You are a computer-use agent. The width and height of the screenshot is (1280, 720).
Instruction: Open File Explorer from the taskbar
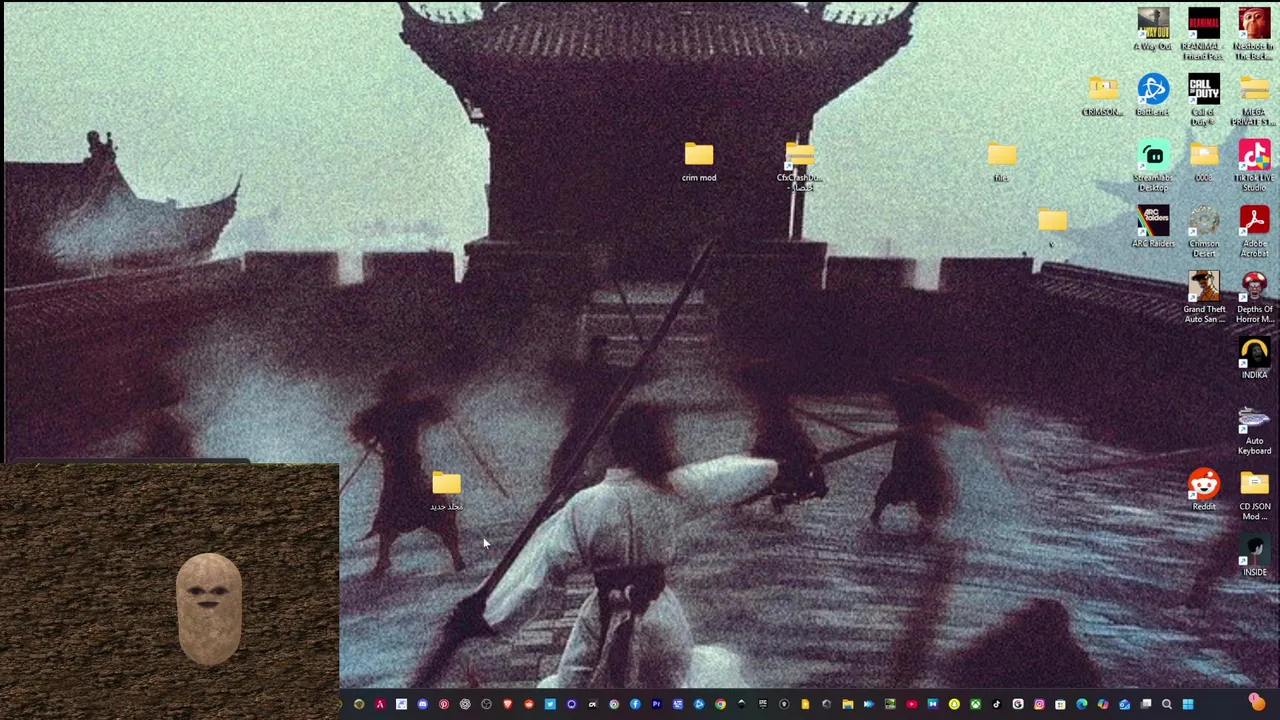848,705
